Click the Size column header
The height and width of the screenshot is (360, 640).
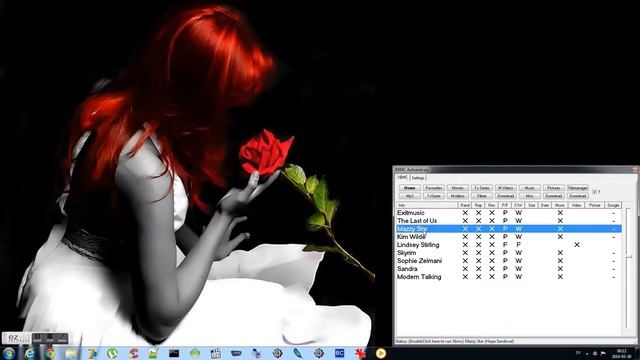531,205
